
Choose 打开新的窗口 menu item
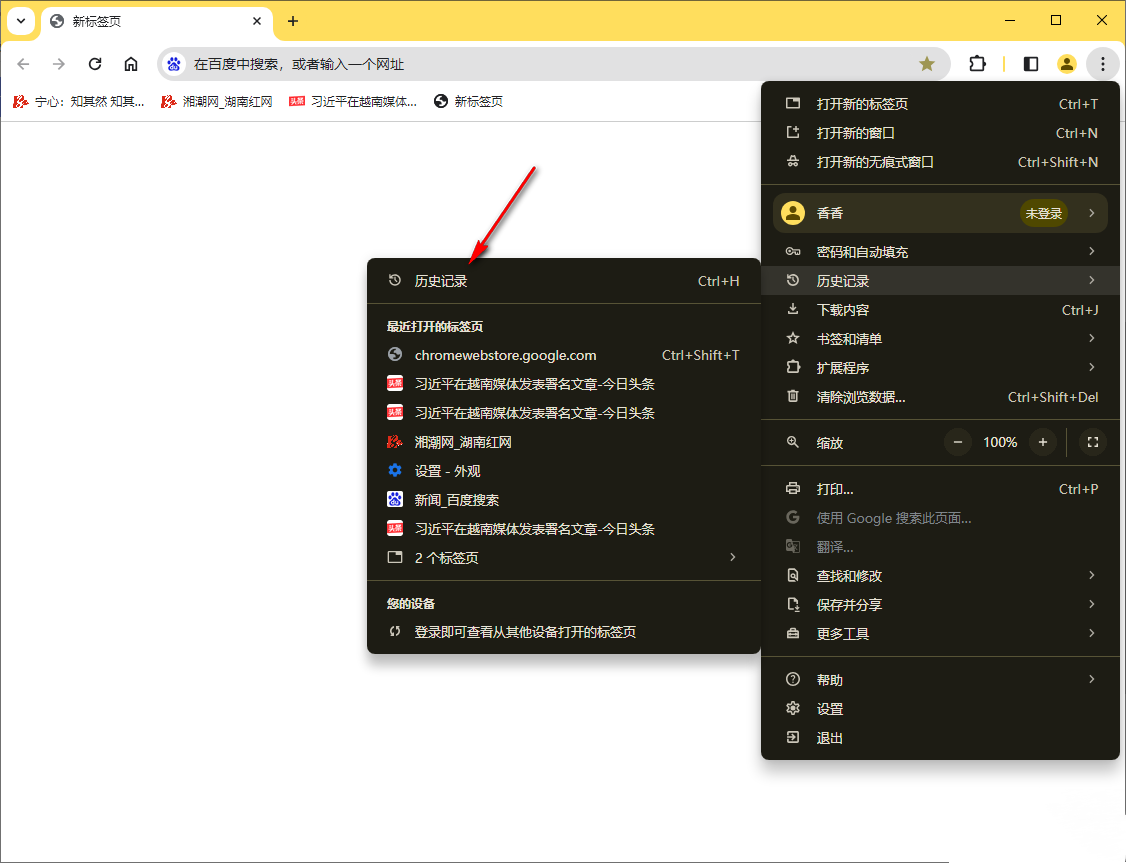[940, 133]
